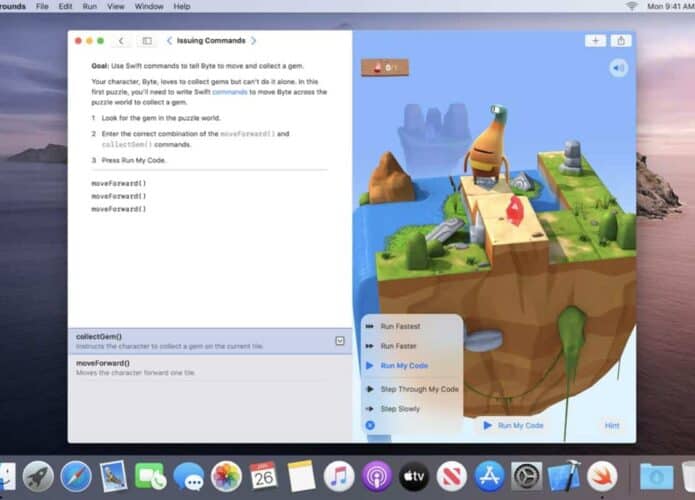Image resolution: width=695 pixels, height=500 pixels.
Task: Open Notes from the dock
Action: click(301, 476)
